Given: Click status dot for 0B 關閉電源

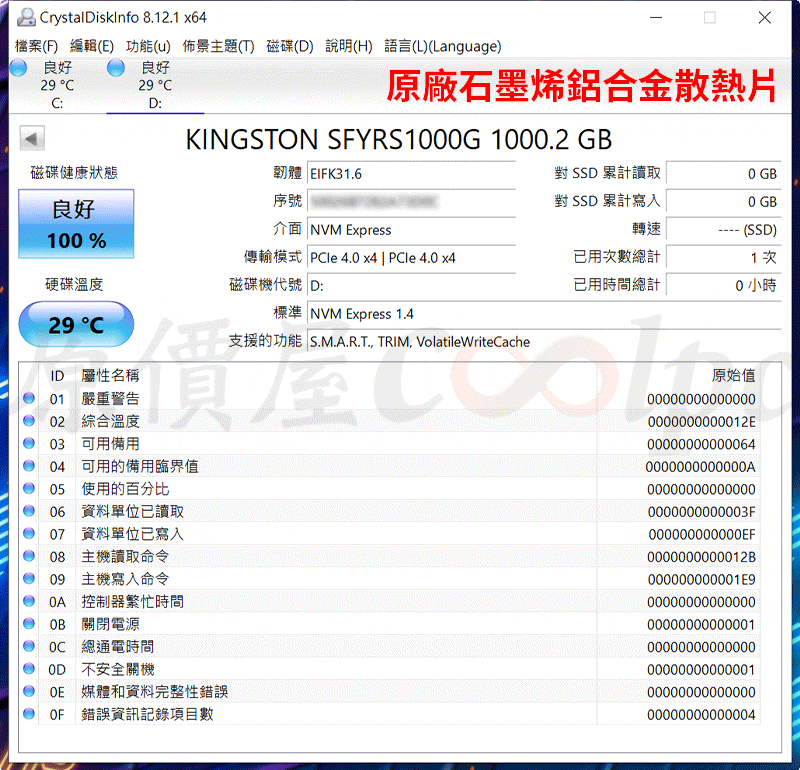Looking at the screenshot, I should 29,624.
